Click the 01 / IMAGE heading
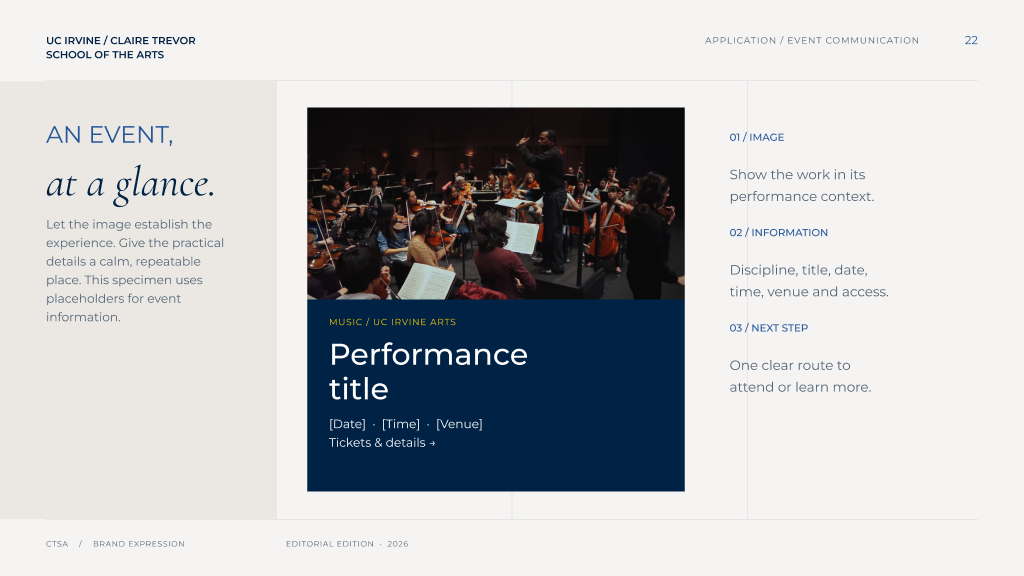 coord(756,137)
